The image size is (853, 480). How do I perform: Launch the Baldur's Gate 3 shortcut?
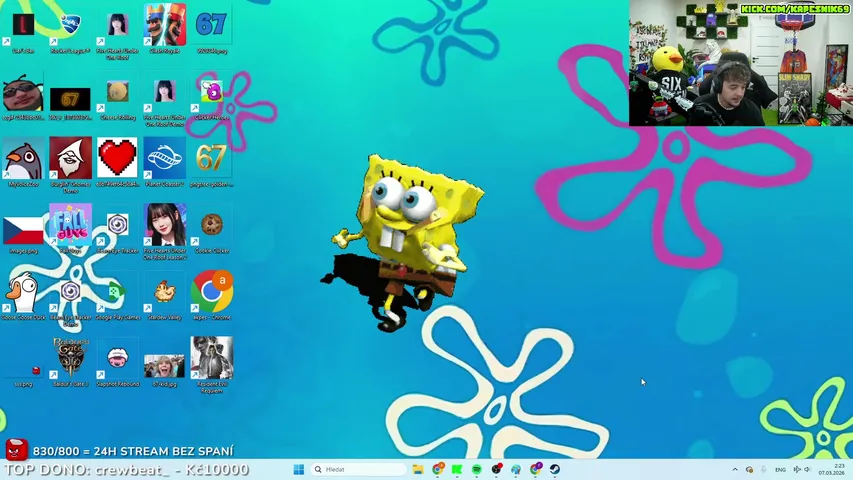[x=70, y=362]
